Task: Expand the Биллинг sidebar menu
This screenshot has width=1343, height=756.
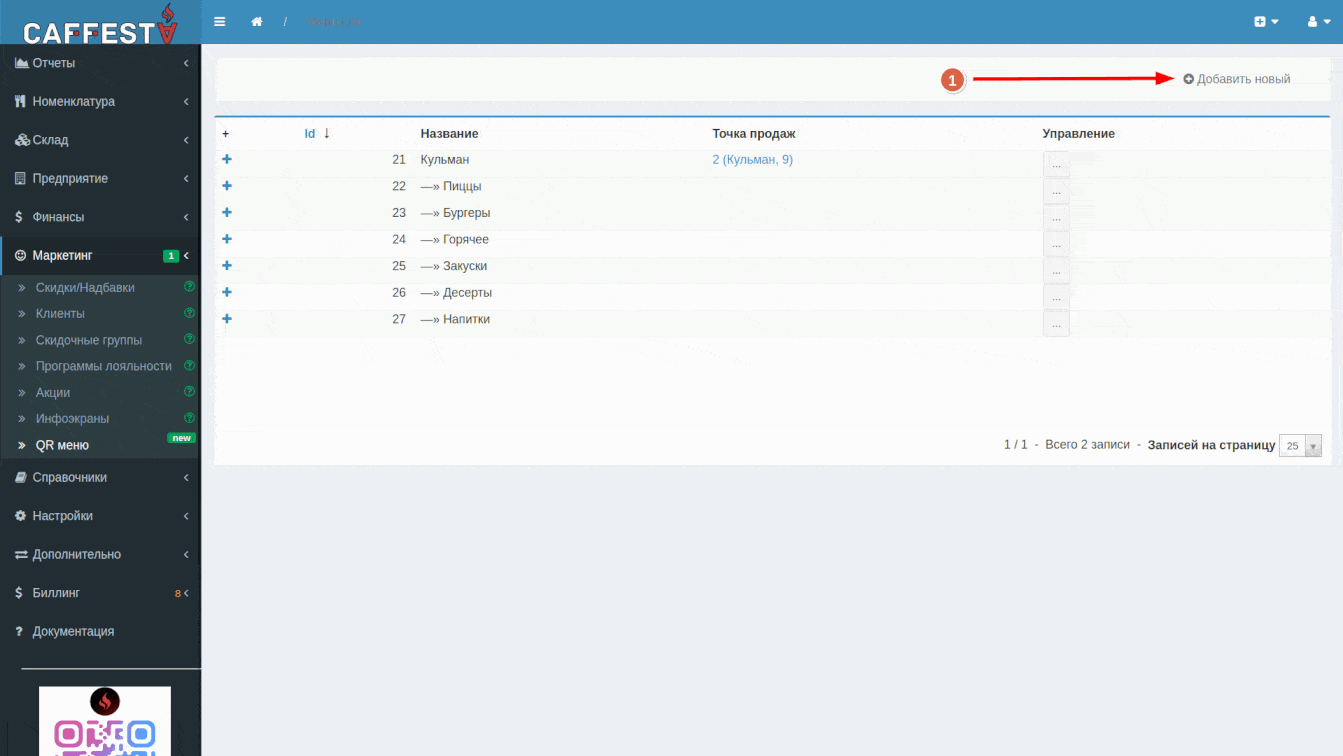Action: click(100, 593)
